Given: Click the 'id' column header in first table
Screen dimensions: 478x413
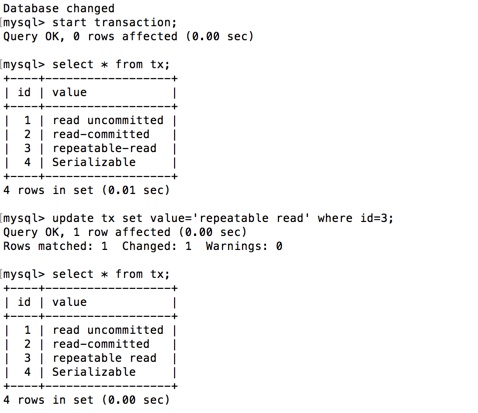Looking at the screenshot, I should tap(24, 92).
